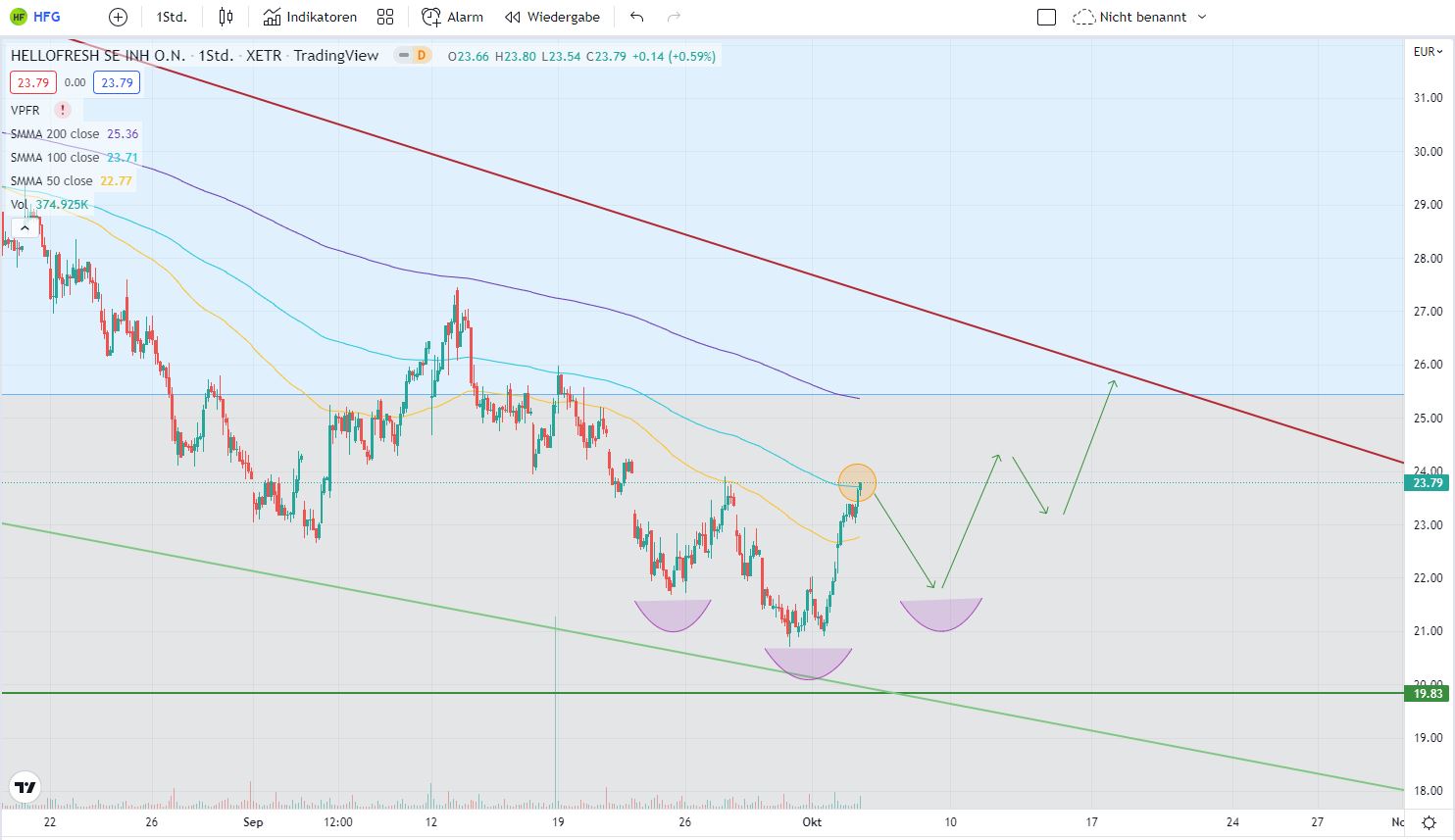Redo the last undone action
The height and width of the screenshot is (840, 1455).
coord(674,17)
